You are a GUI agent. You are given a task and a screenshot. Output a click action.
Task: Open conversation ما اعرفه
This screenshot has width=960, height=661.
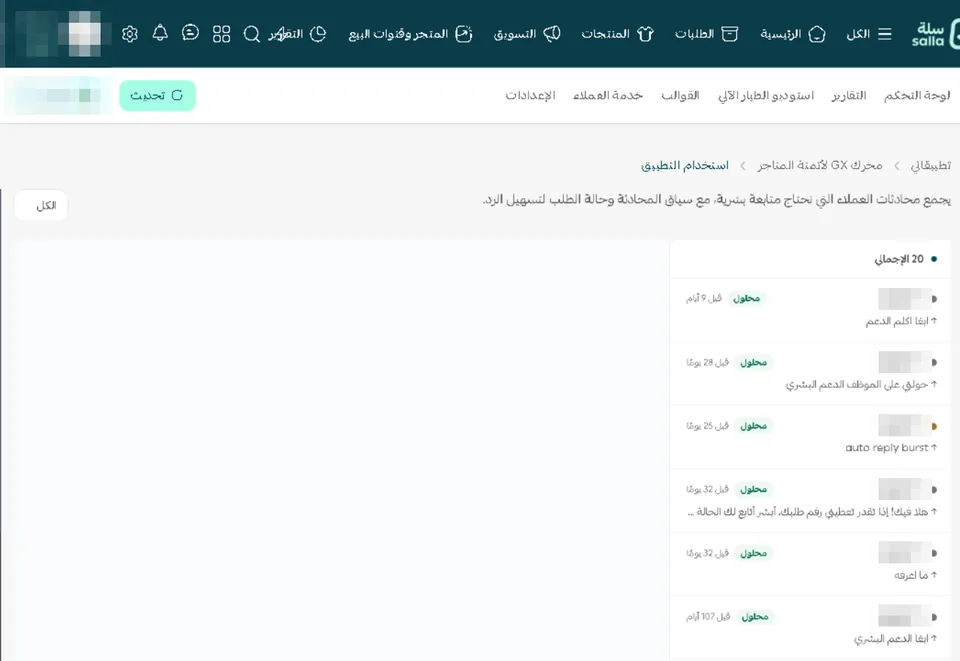pyautogui.click(x=811, y=564)
